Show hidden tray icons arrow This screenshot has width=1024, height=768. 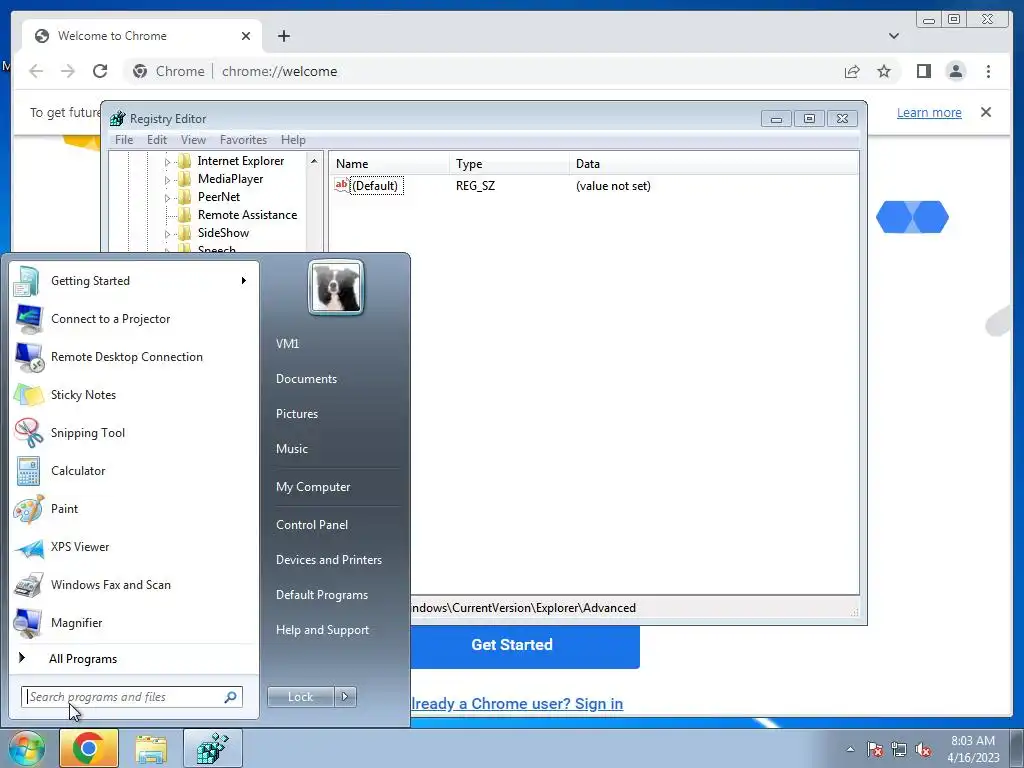[850, 749]
